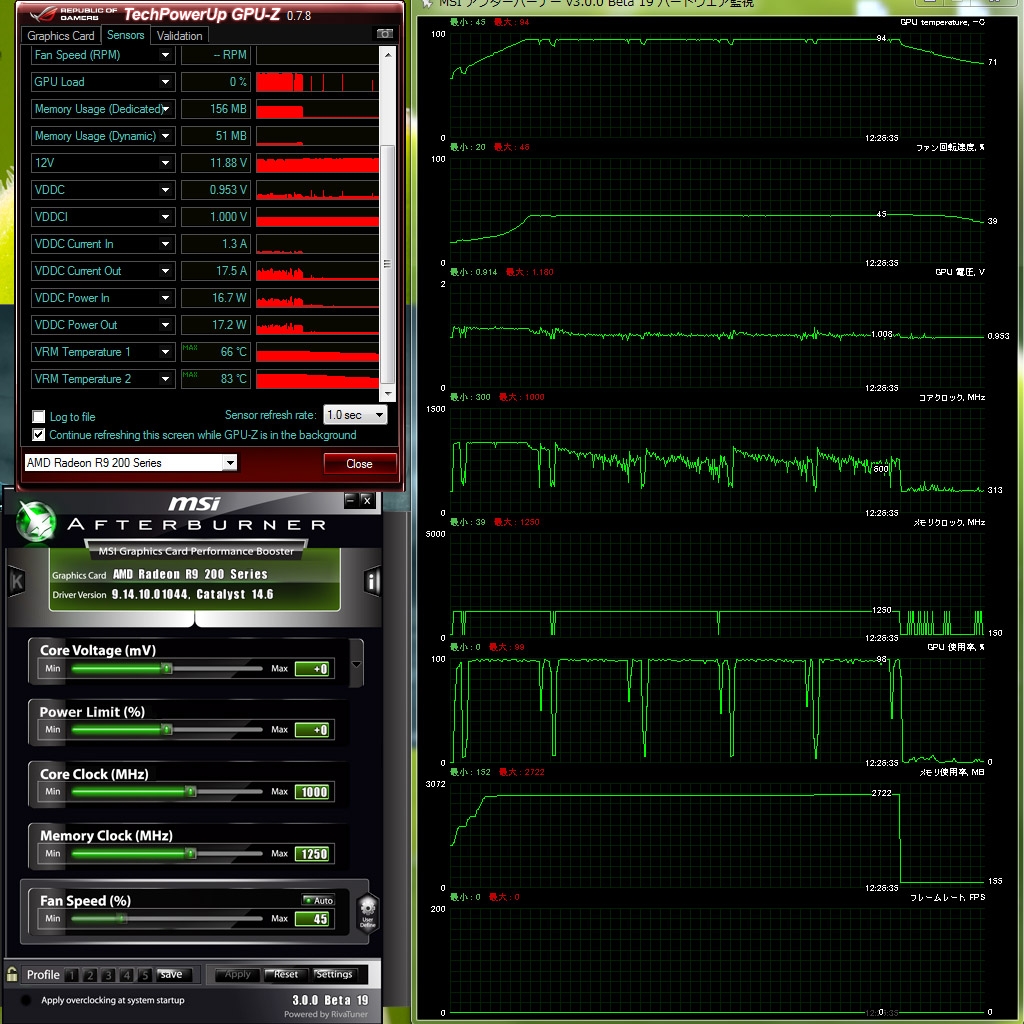
Task: Open AMD Radeon R9 200 Series selector
Action: coord(131,462)
